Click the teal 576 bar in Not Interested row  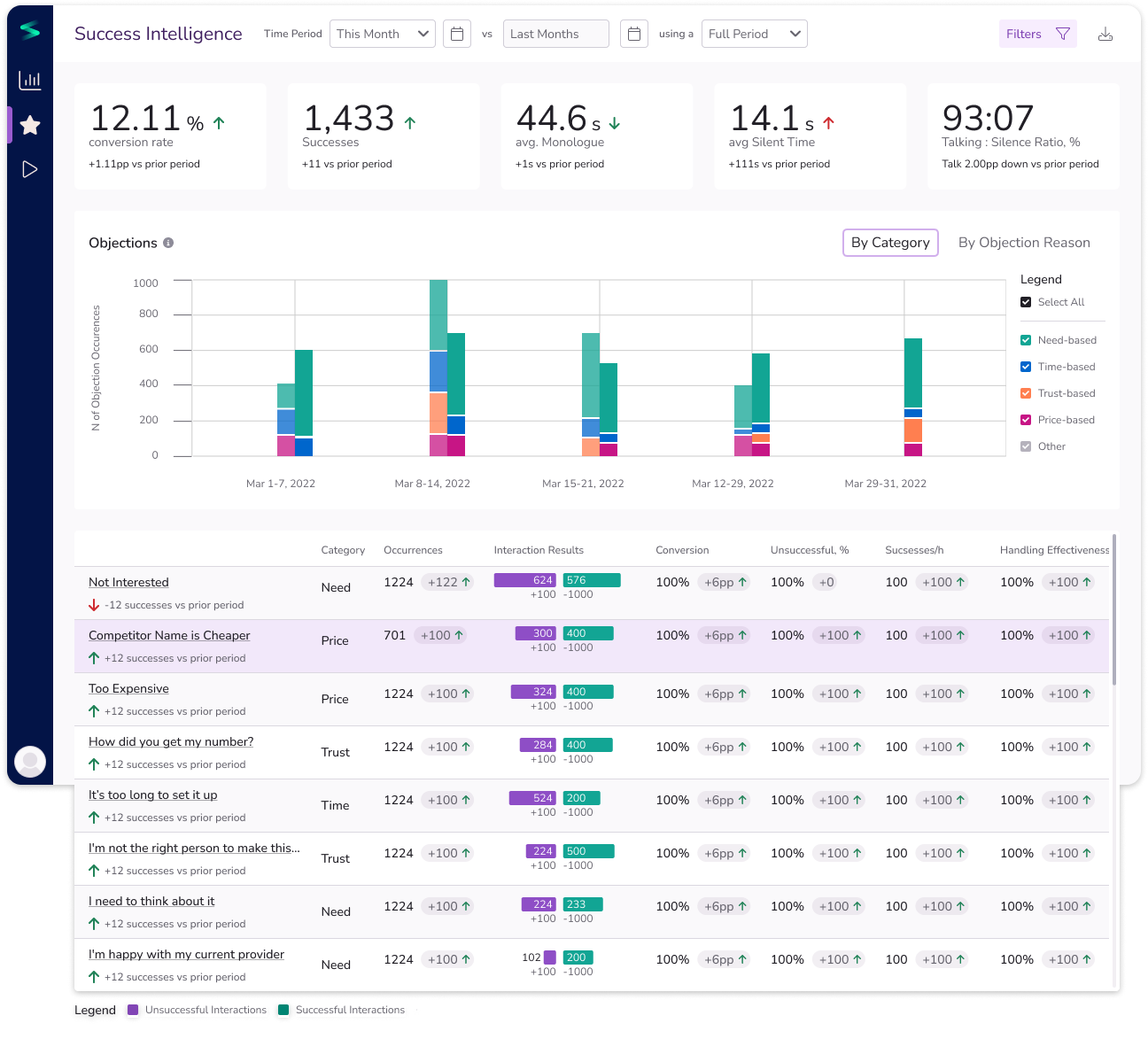tap(592, 580)
